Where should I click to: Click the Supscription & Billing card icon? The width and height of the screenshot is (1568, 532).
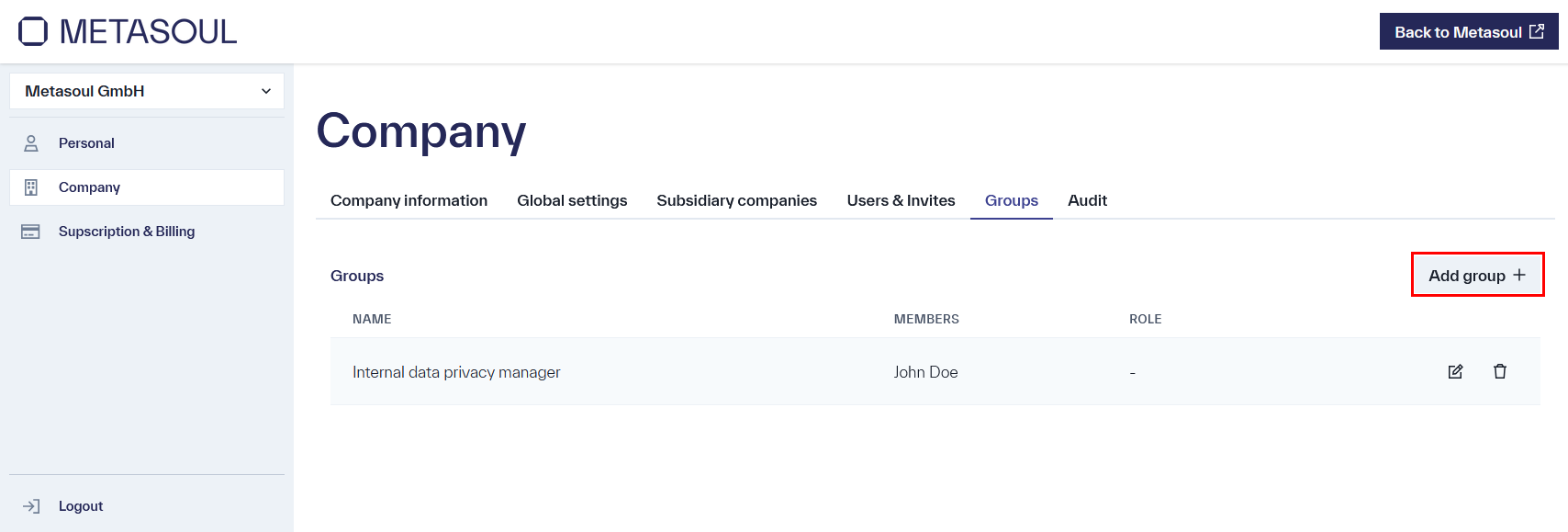pos(30,232)
